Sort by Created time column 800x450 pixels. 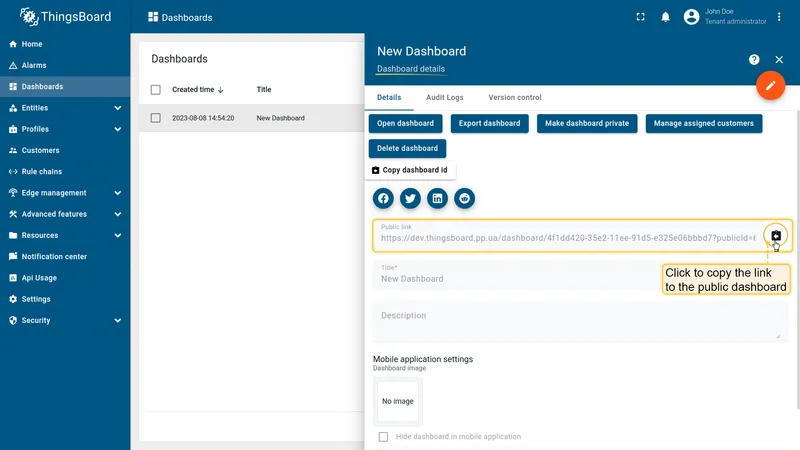point(197,90)
